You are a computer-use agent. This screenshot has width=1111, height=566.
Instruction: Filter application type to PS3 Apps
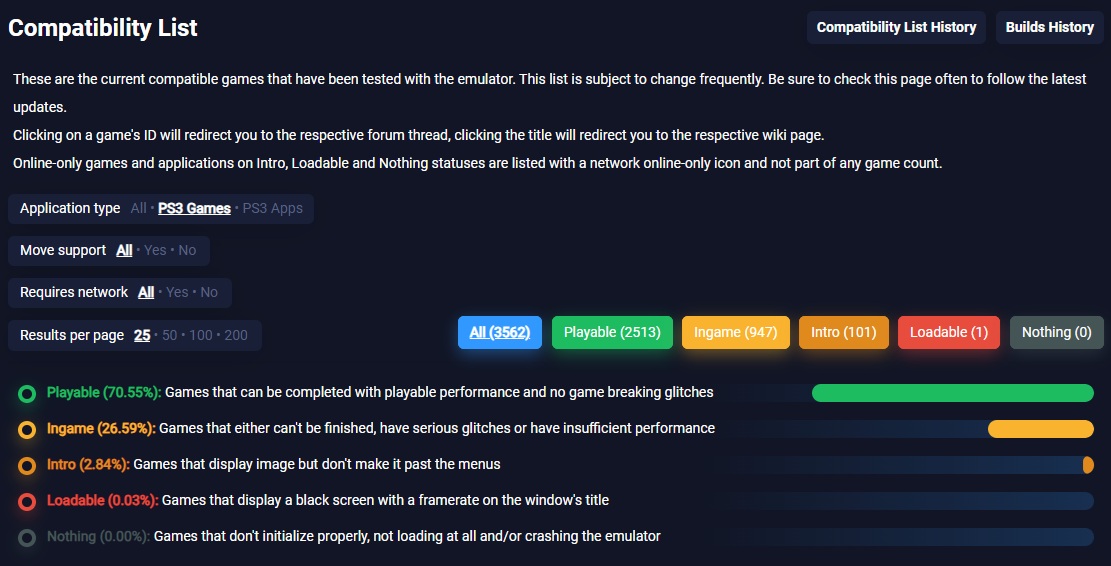coord(273,209)
